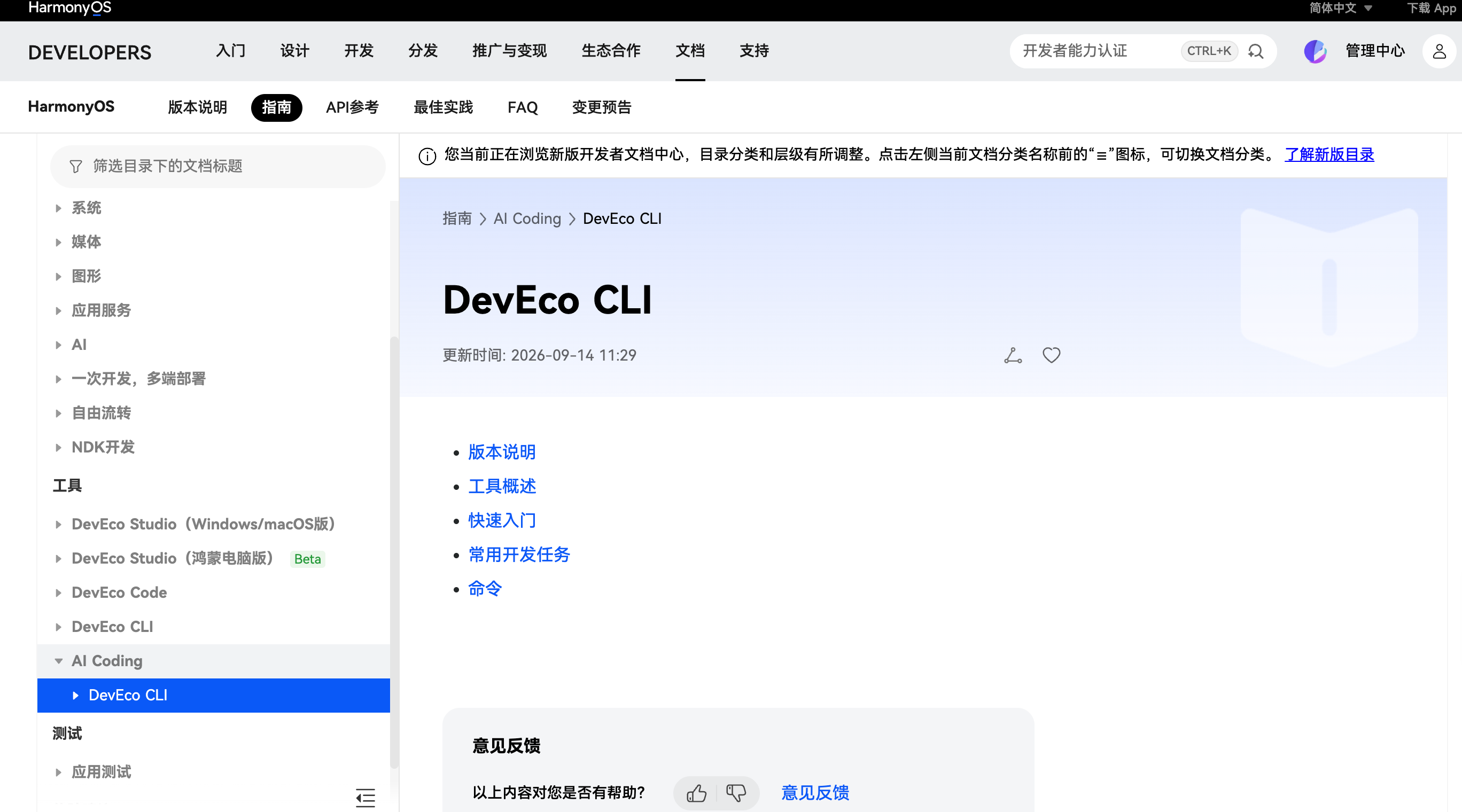Click the share icon beside update time
The height and width of the screenshot is (812, 1462).
[1013, 355]
